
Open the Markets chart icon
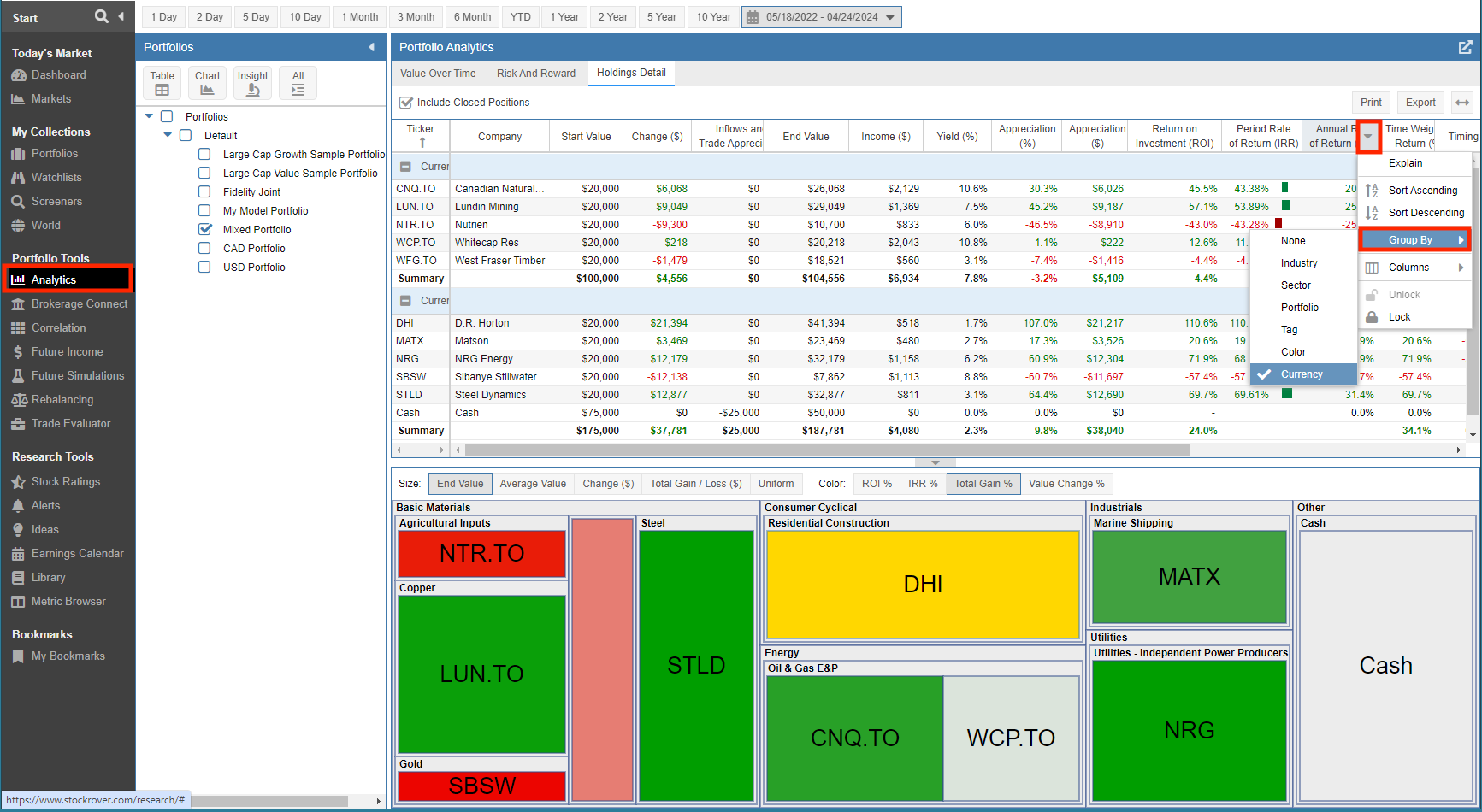pyautogui.click(x=18, y=99)
